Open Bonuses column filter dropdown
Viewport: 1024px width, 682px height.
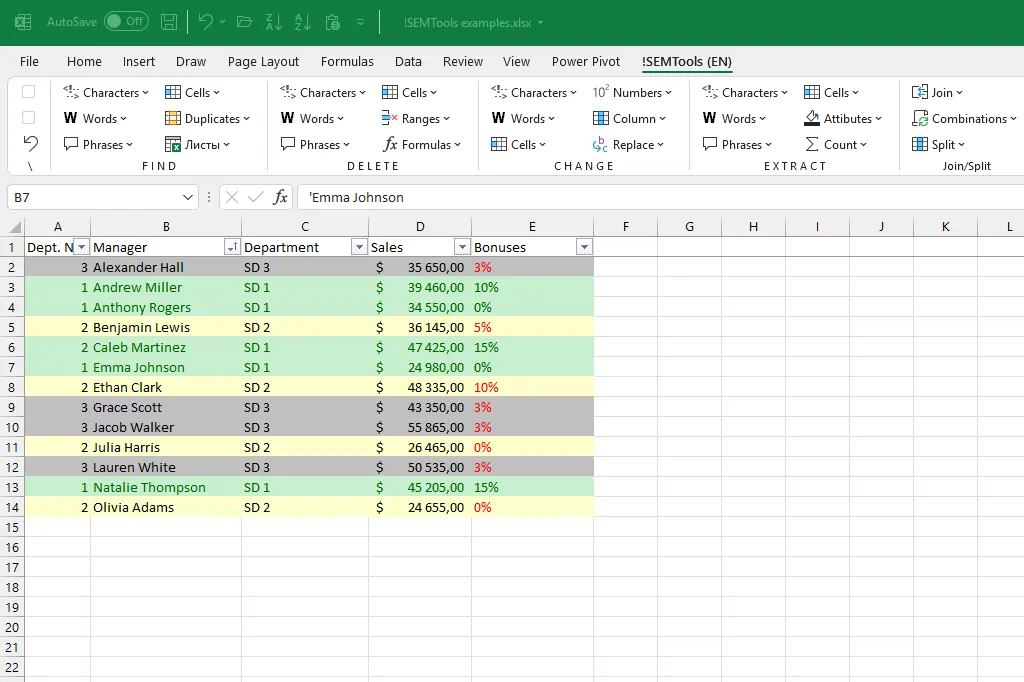584,247
